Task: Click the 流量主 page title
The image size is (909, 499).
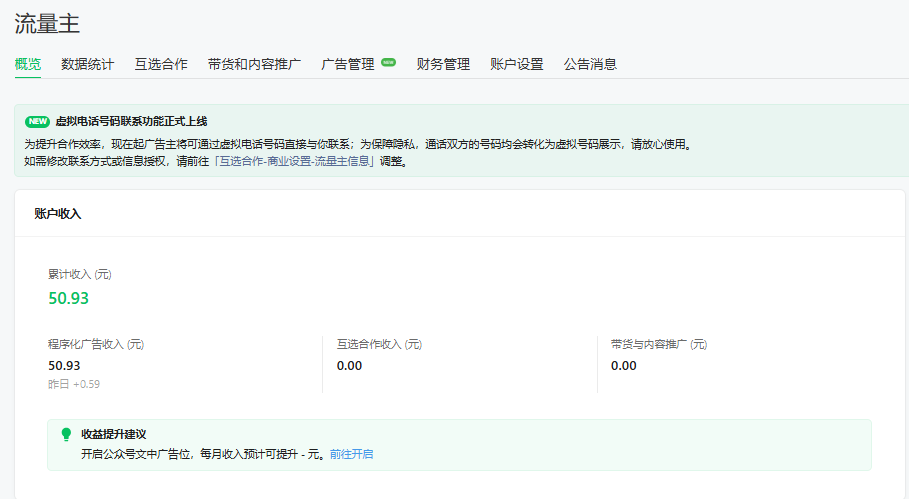Action: pos(47,23)
